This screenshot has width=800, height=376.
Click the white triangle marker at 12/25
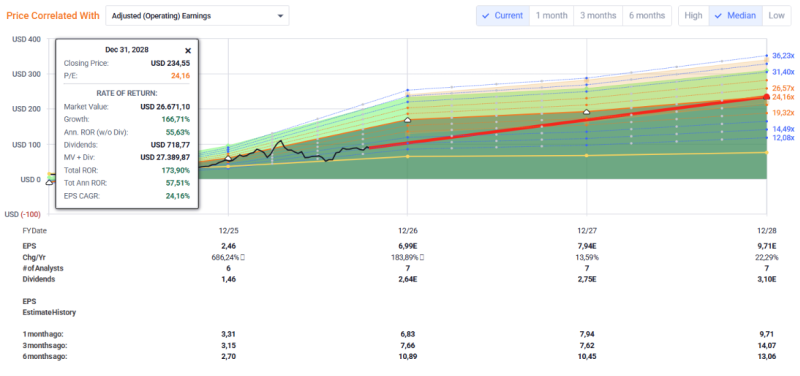pos(228,158)
